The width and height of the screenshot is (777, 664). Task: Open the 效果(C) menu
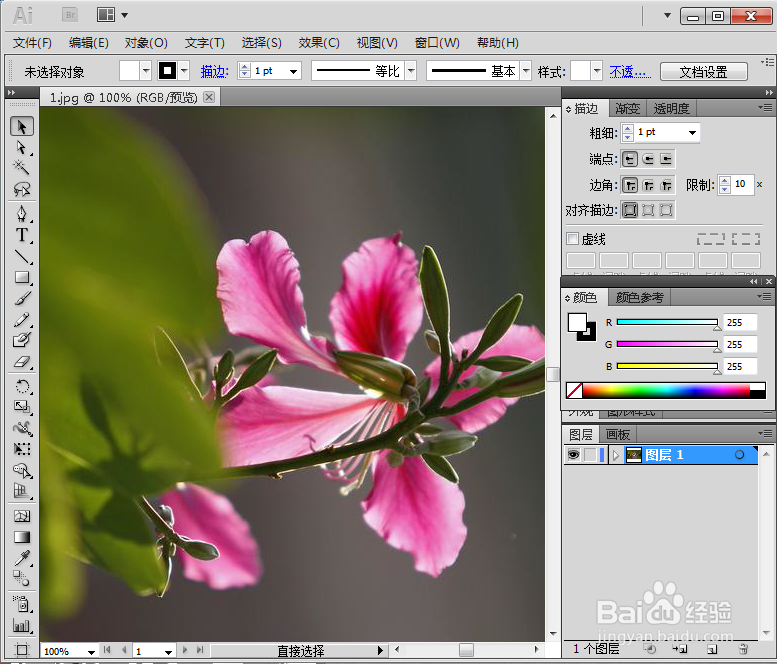pyautogui.click(x=319, y=43)
